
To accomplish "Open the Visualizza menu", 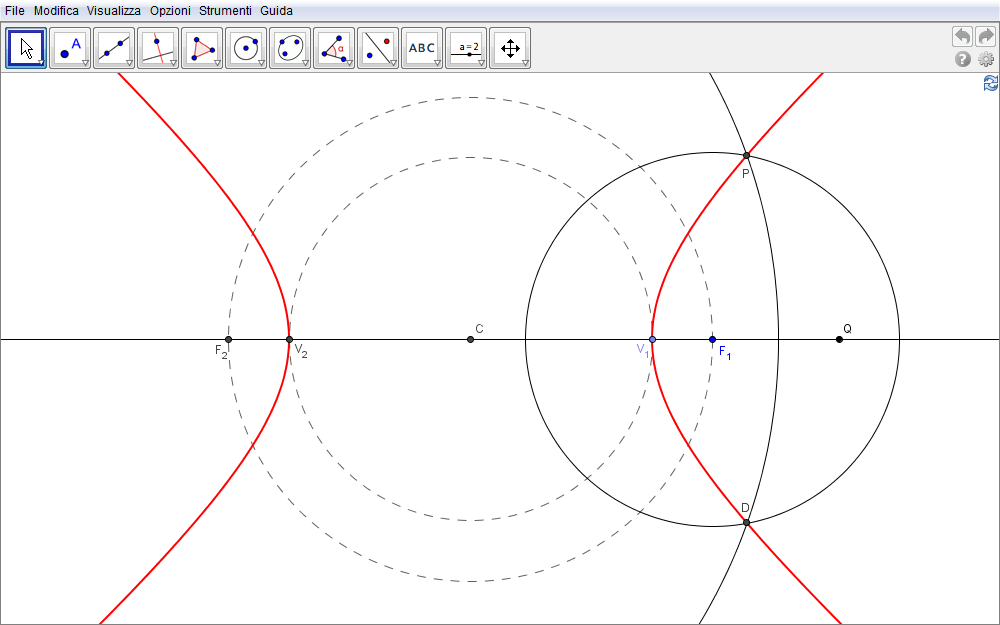I will [x=113, y=10].
